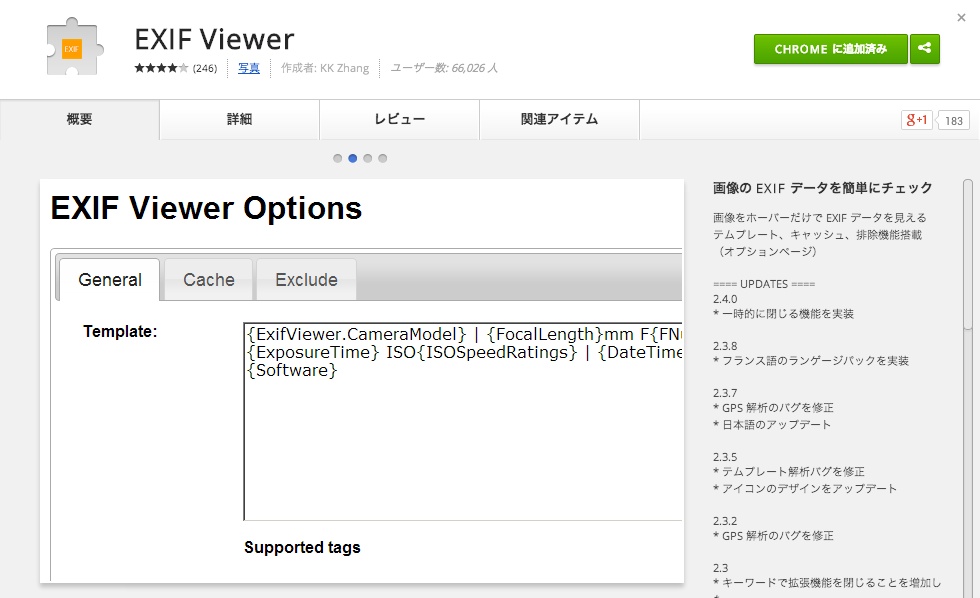
Task: Click the 'EXIF Viewer Options' heading in screenshot
Action: click(206, 208)
